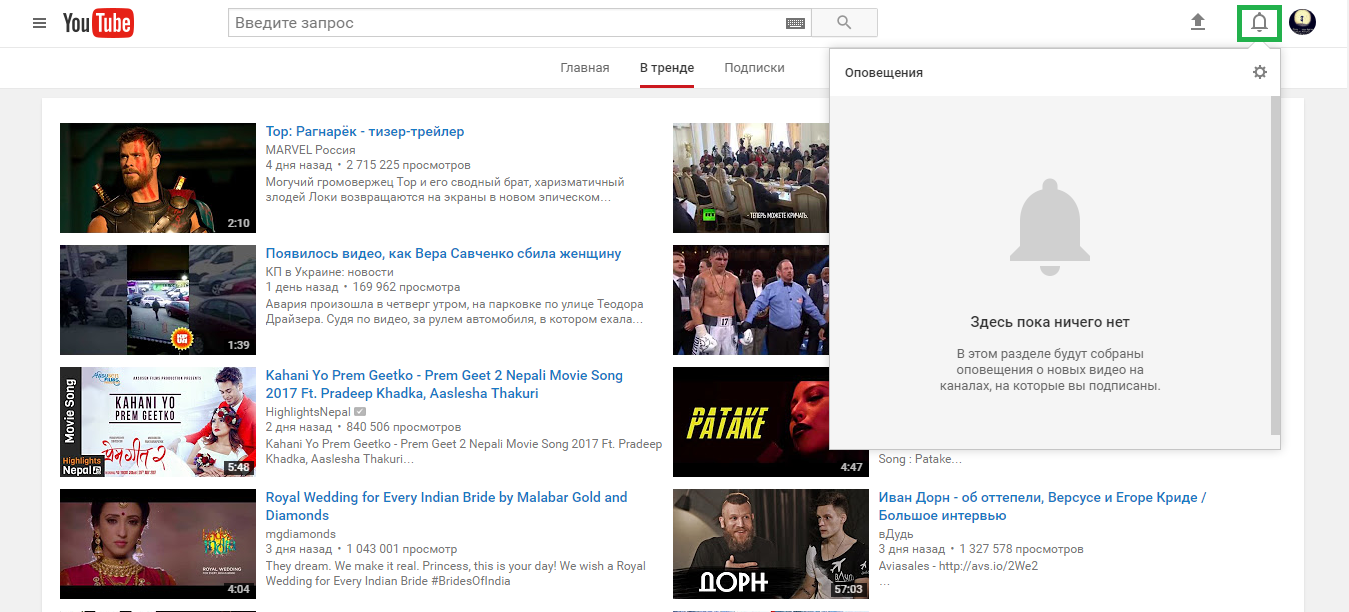Switch to the Главная tab
1349x612 pixels.
click(584, 68)
